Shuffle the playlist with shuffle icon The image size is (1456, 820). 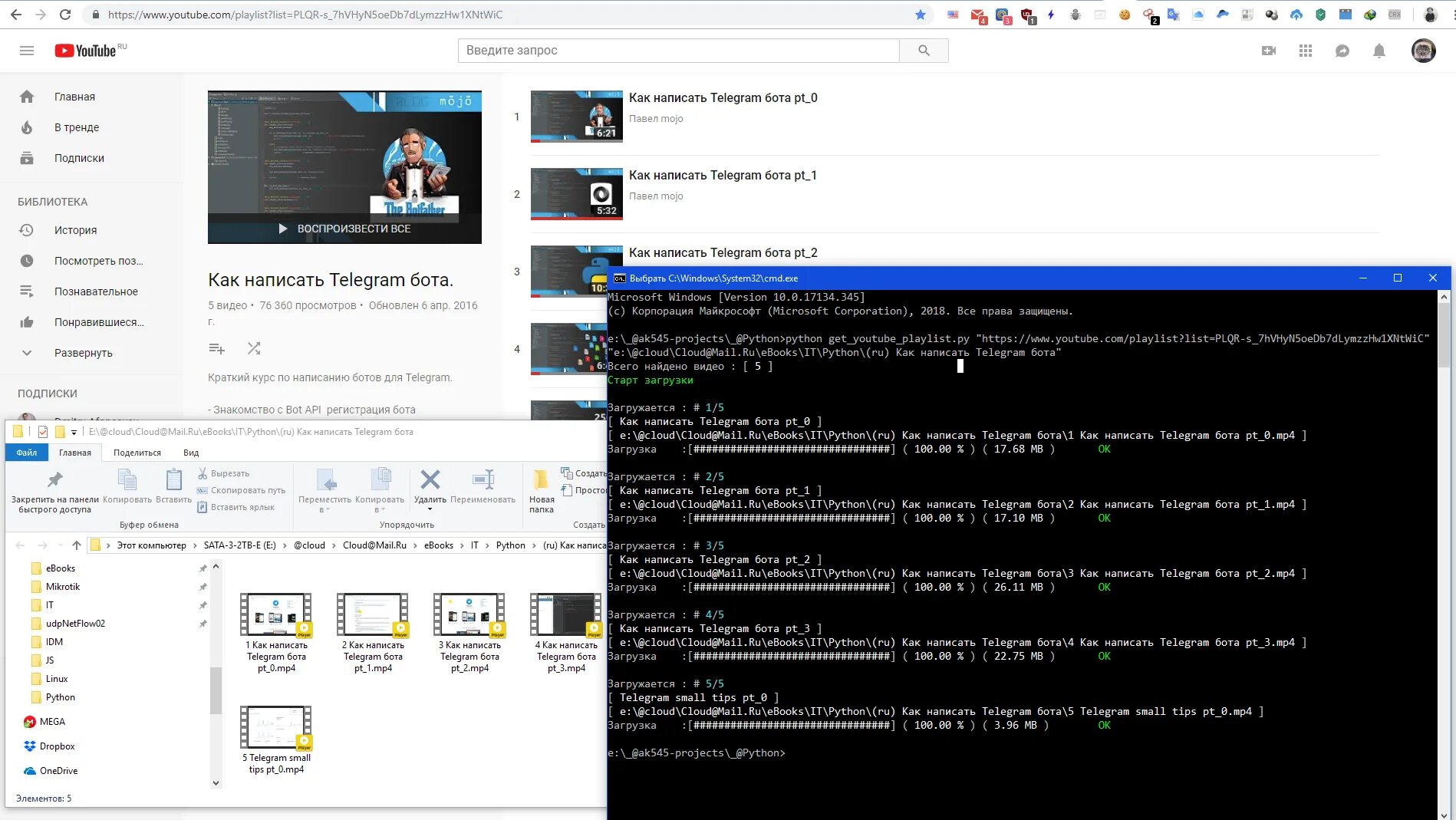pos(254,348)
